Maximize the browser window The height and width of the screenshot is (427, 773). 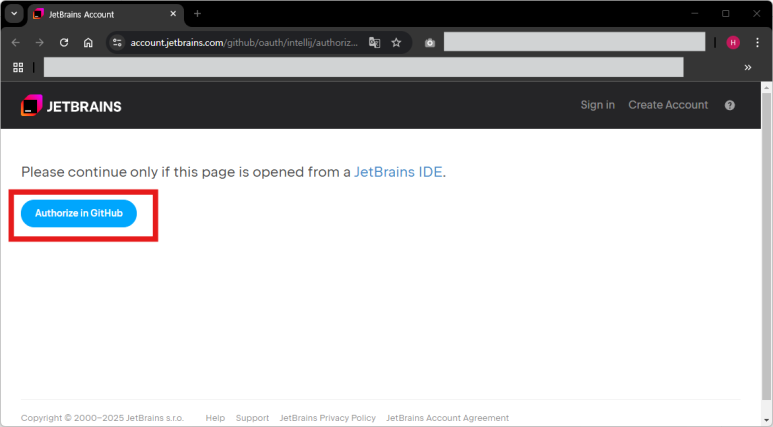(726, 14)
